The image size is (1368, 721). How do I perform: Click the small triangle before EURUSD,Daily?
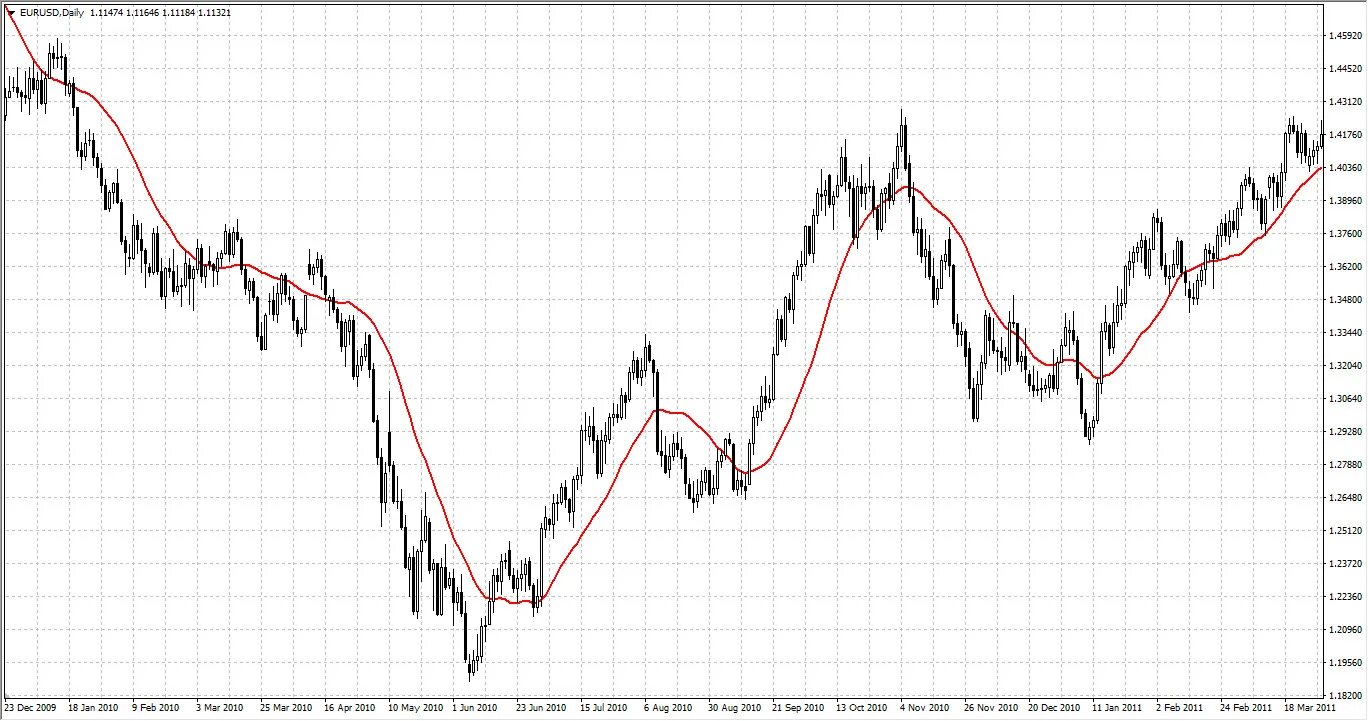(10, 12)
